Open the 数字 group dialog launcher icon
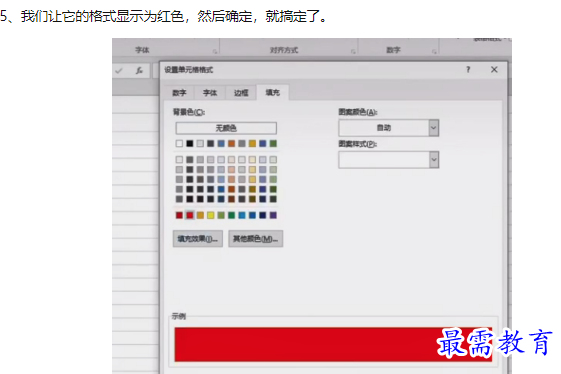This screenshot has height=374, width=561. [x=434, y=52]
